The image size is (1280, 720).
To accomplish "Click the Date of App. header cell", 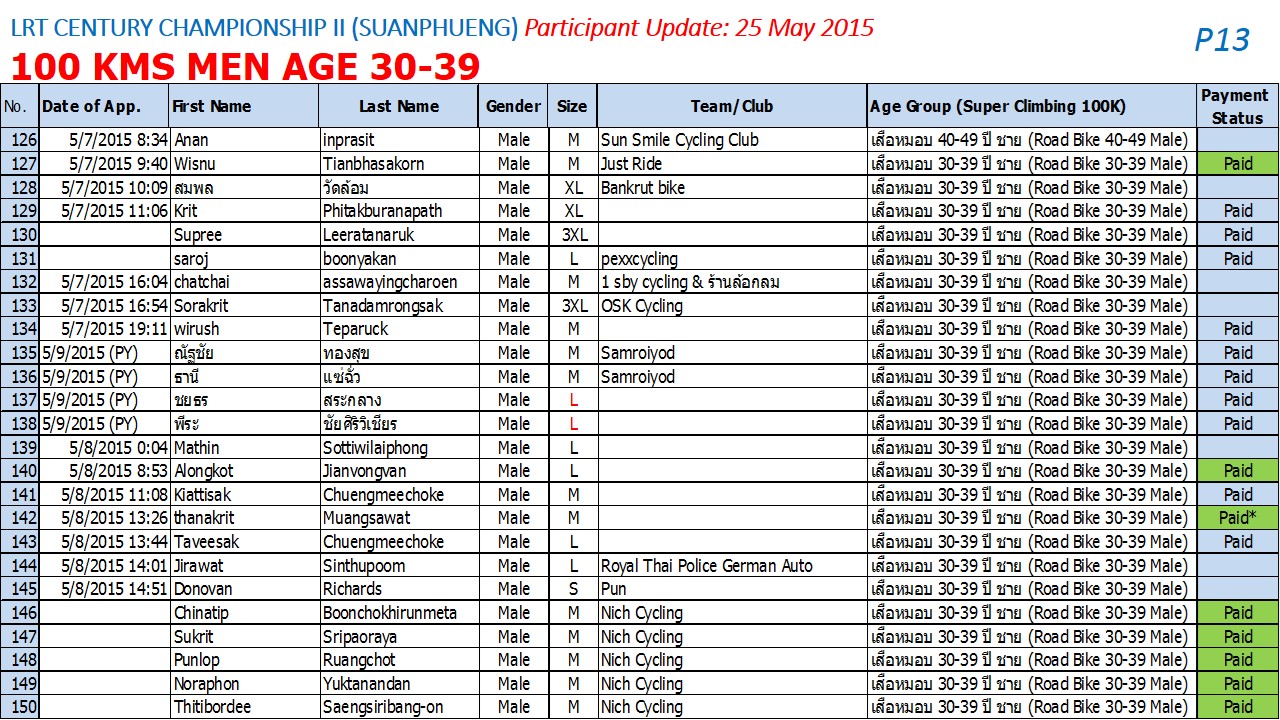I will 104,106.
